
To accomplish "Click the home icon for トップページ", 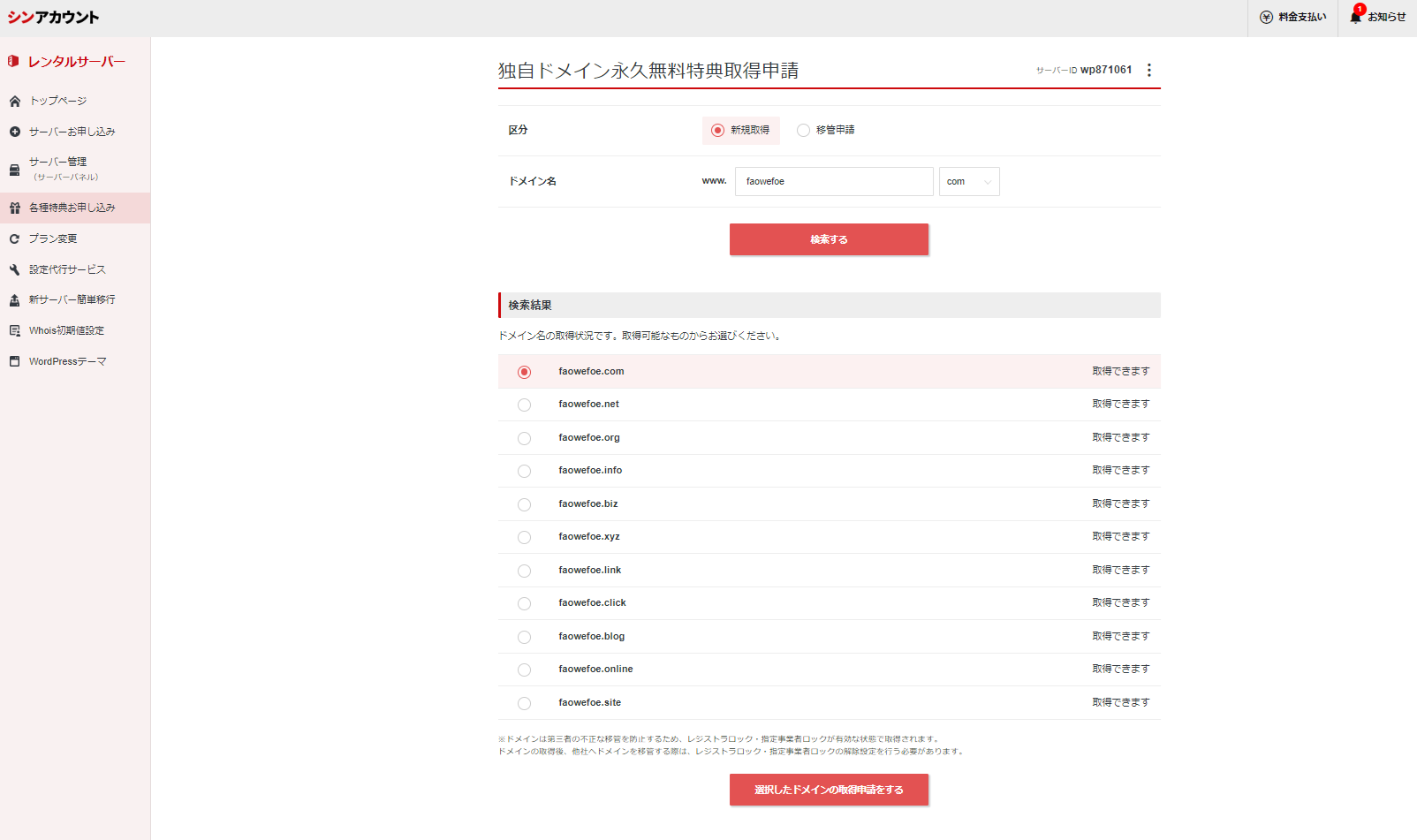I will 15,102.
